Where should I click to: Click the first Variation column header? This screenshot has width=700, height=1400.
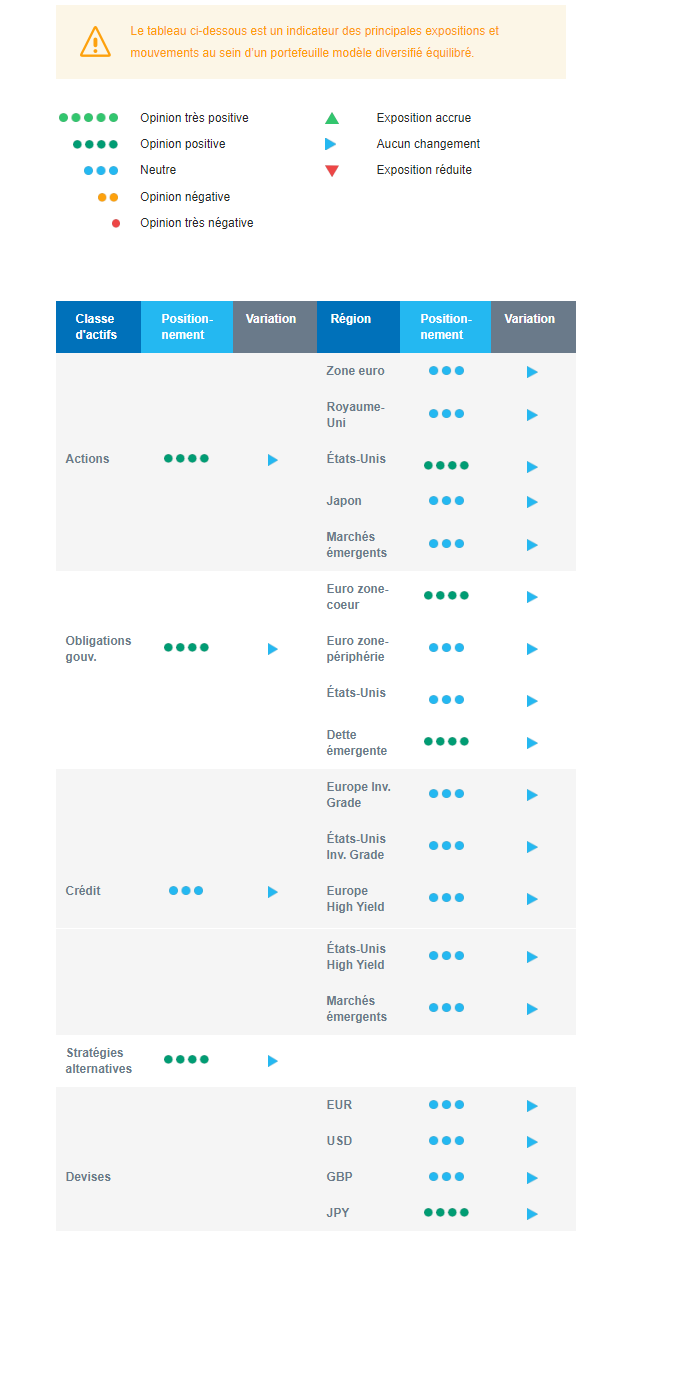click(271, 319)
